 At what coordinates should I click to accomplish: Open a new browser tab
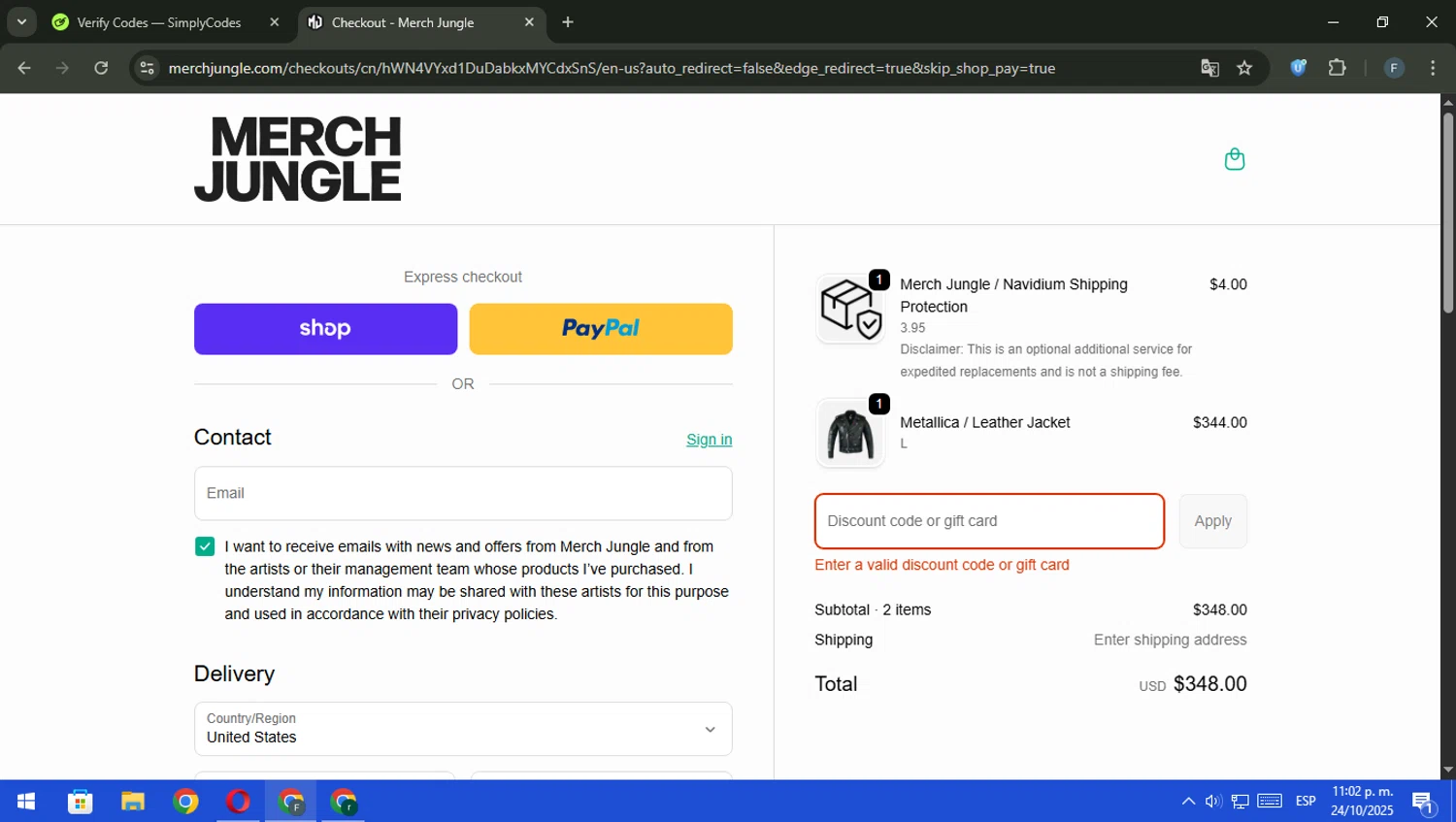click(568, 22)
